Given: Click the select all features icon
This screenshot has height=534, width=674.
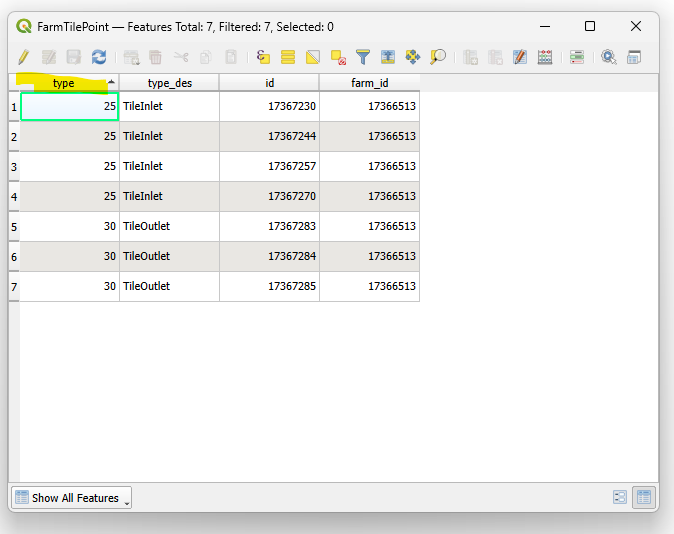Looking at the screenshot, I should (288, 57).
